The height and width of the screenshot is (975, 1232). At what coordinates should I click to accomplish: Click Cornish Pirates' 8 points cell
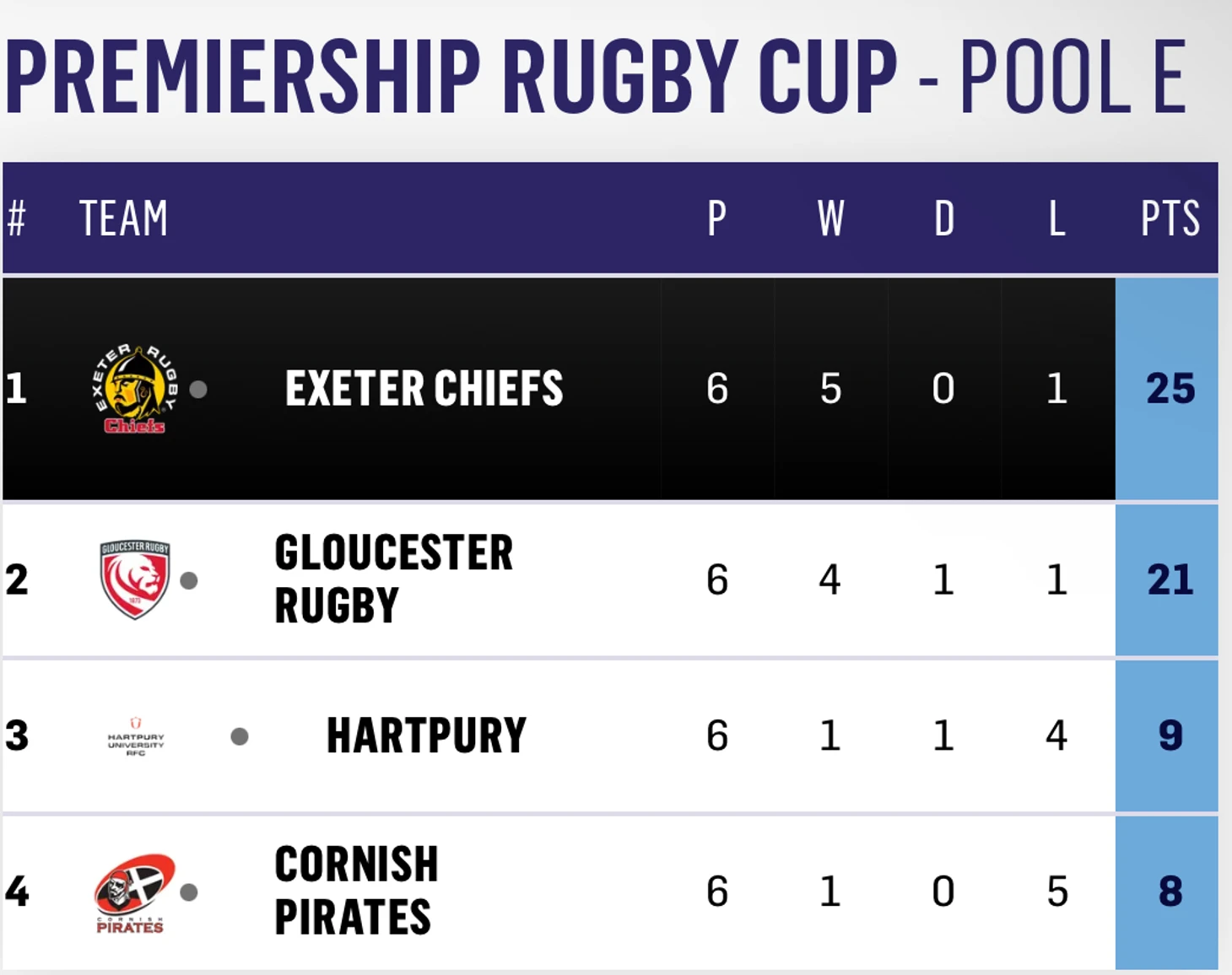coord(1170,892)
